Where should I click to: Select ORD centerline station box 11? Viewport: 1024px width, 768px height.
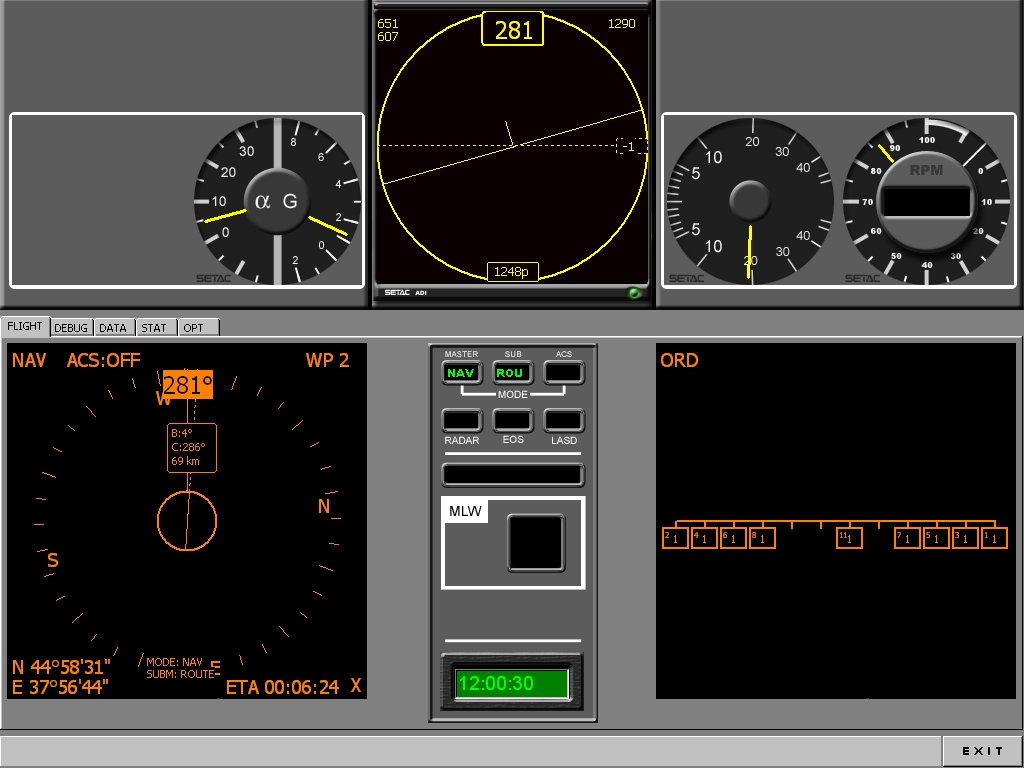click(849, 538)
